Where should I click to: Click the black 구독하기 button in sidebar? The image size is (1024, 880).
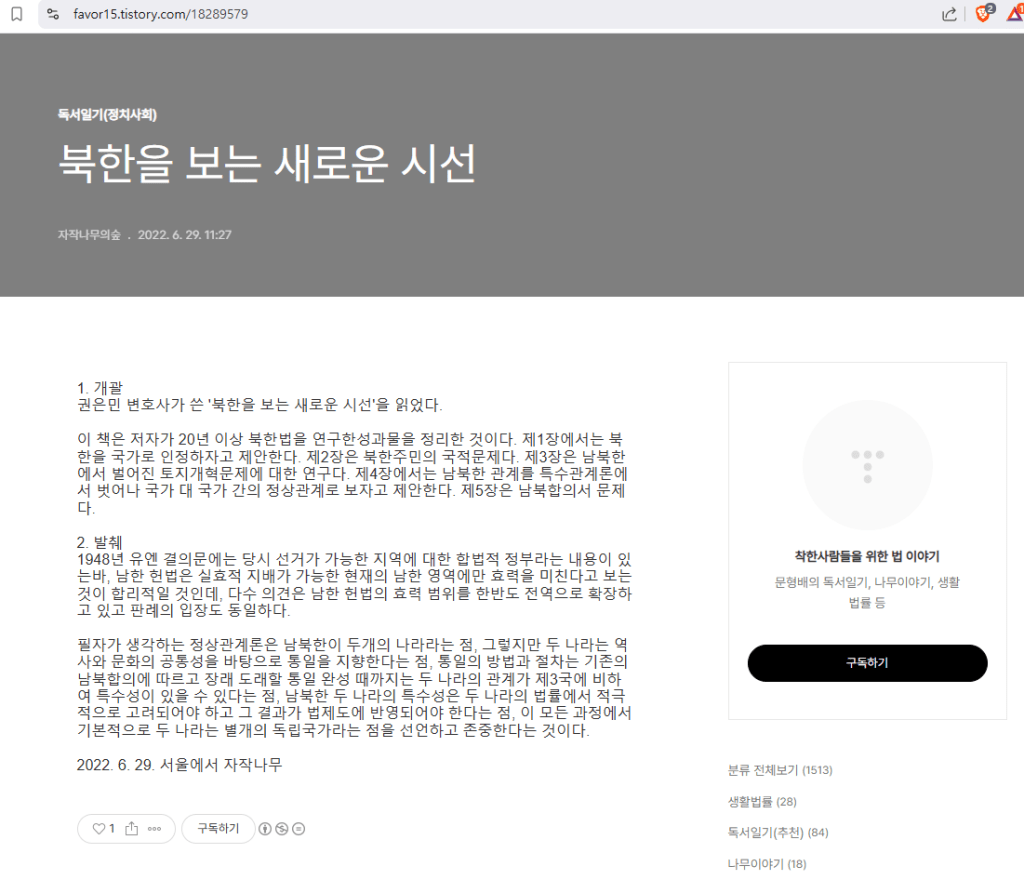[867, 663]
